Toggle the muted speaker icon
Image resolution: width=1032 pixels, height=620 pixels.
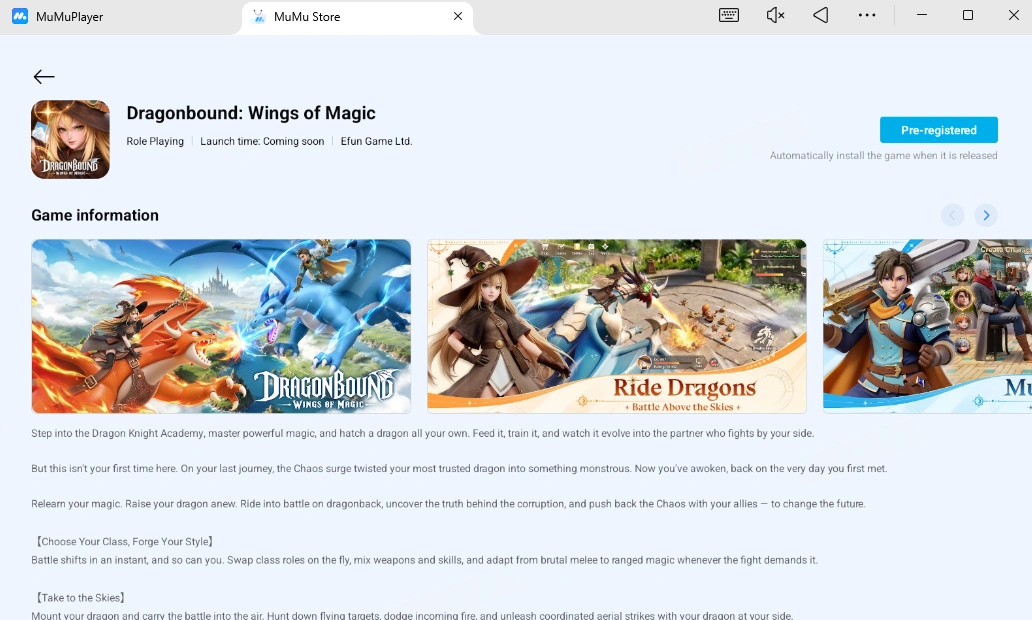pos(775,15)
